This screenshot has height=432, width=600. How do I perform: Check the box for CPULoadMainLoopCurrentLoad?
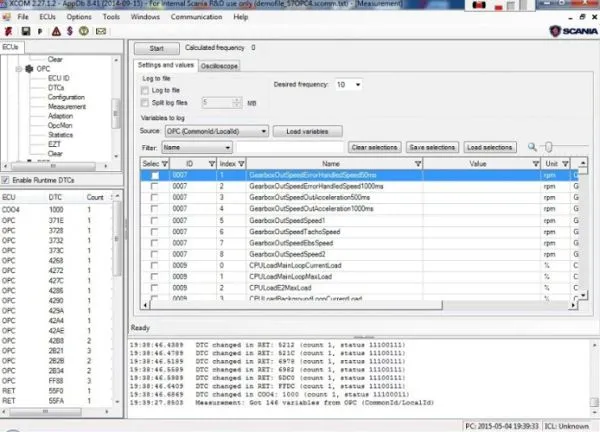coord(154,266)
